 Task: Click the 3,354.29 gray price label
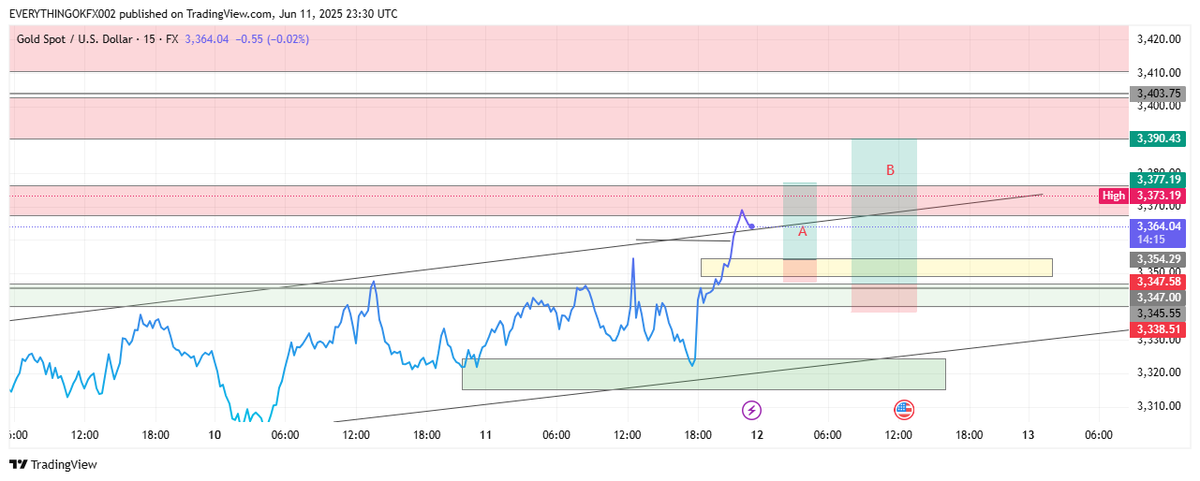1157,259
